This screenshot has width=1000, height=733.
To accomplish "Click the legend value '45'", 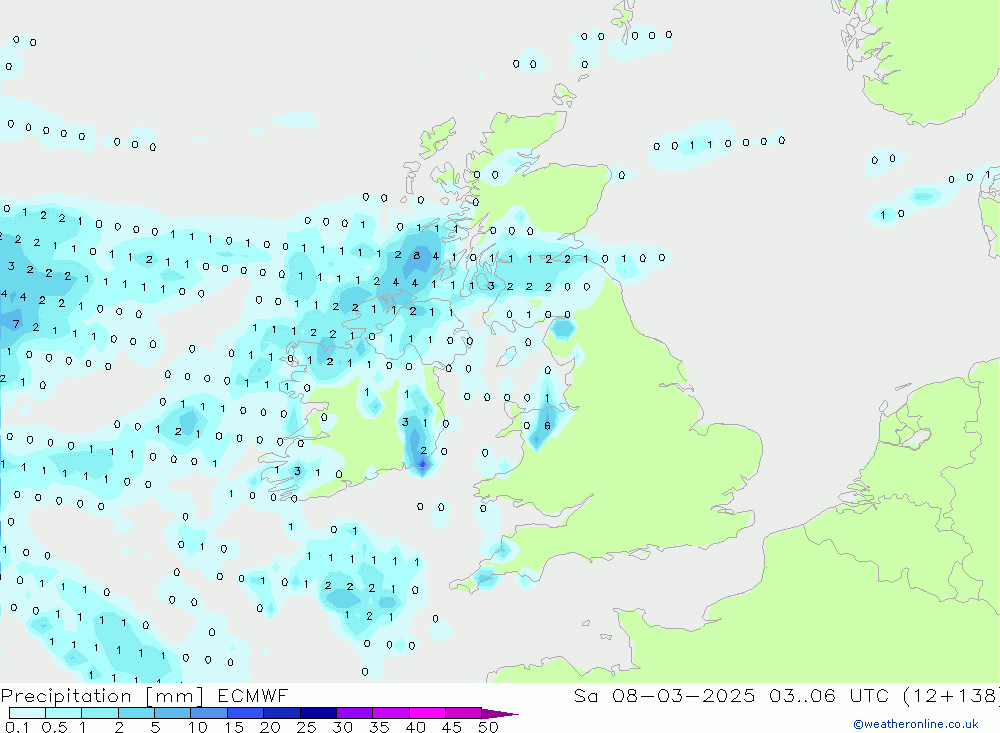I will pyautogui.click(x=452, y=727).
